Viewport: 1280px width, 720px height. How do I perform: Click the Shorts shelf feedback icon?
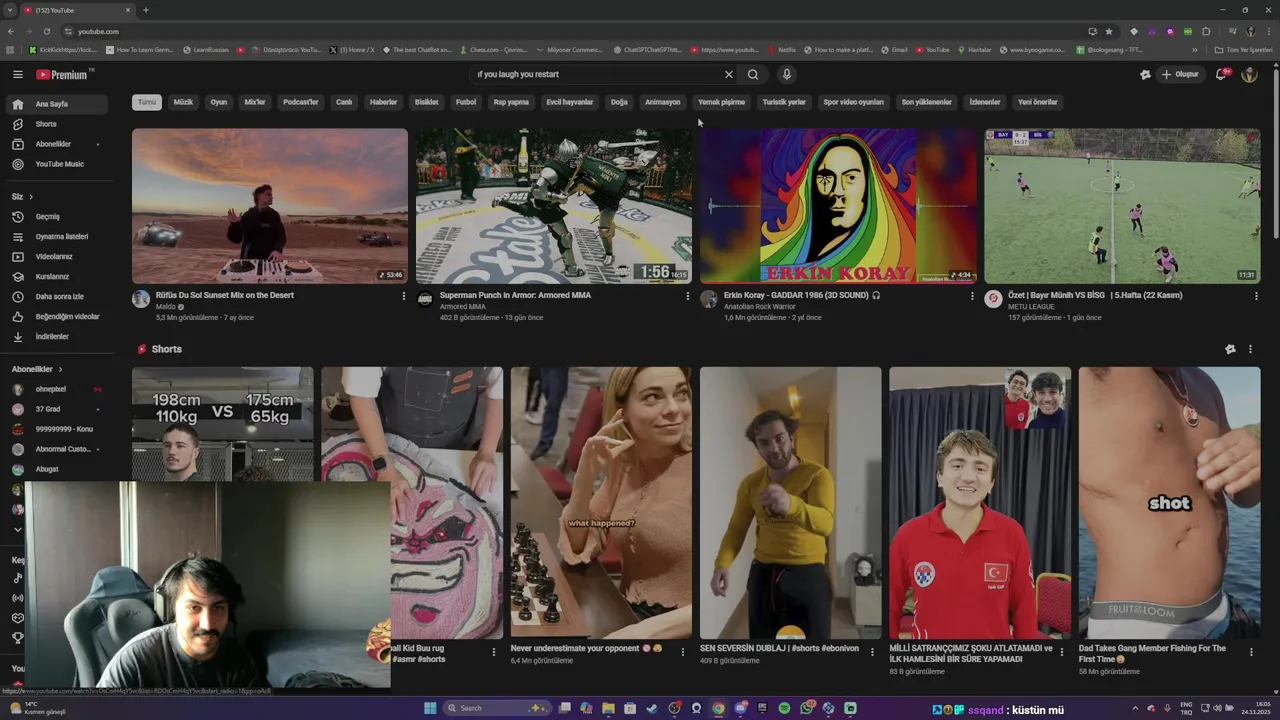click(x=1230, y=349)
